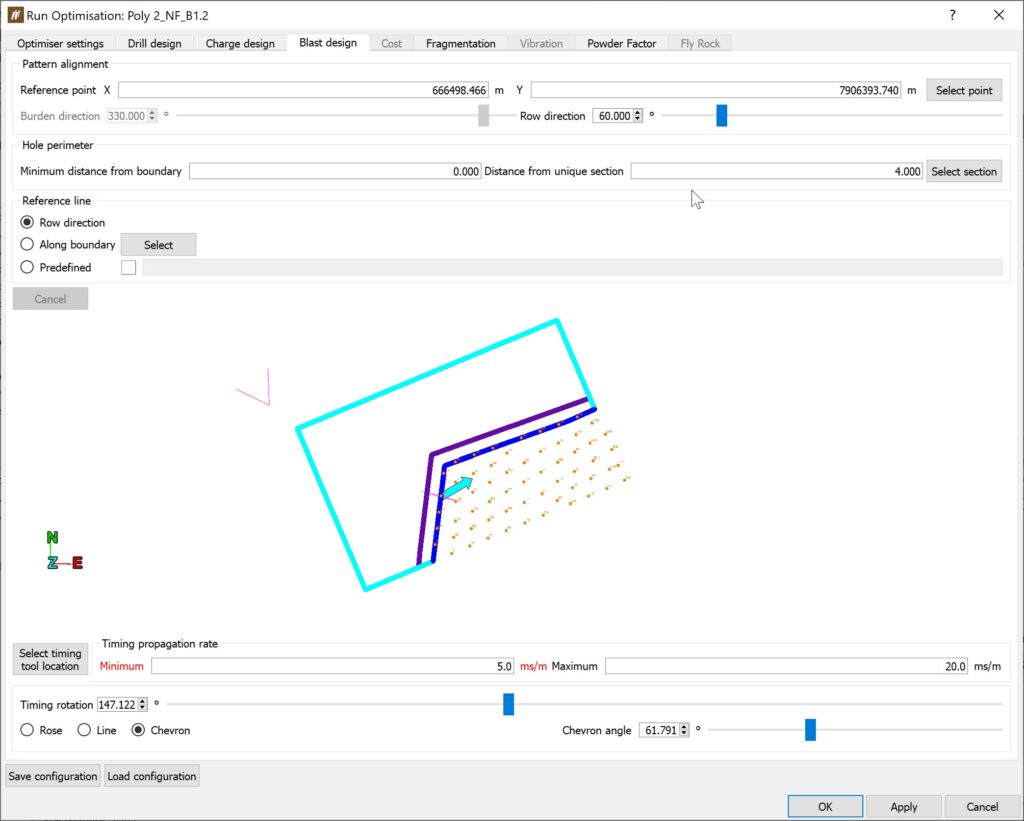Select the Predefined reference line option
The width and height of the screenshot is (1024, 821).
[27, 267]
